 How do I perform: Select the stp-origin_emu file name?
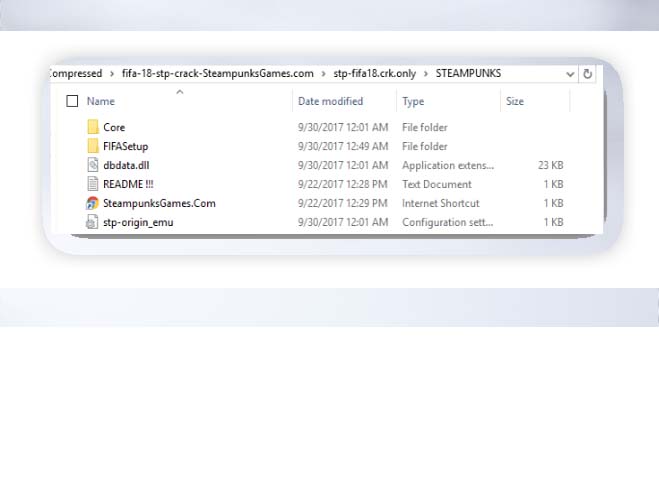138,222
